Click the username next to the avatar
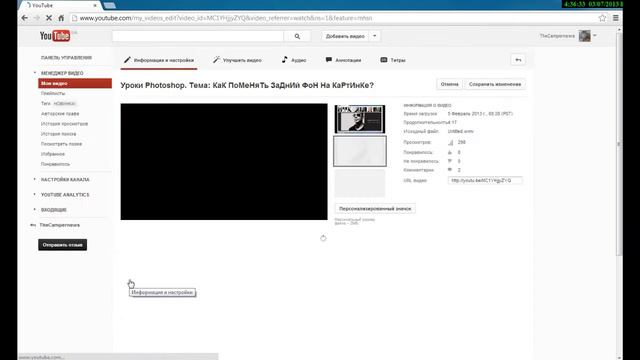The width and height of the screenshot is (640, 360). point(557,36)
